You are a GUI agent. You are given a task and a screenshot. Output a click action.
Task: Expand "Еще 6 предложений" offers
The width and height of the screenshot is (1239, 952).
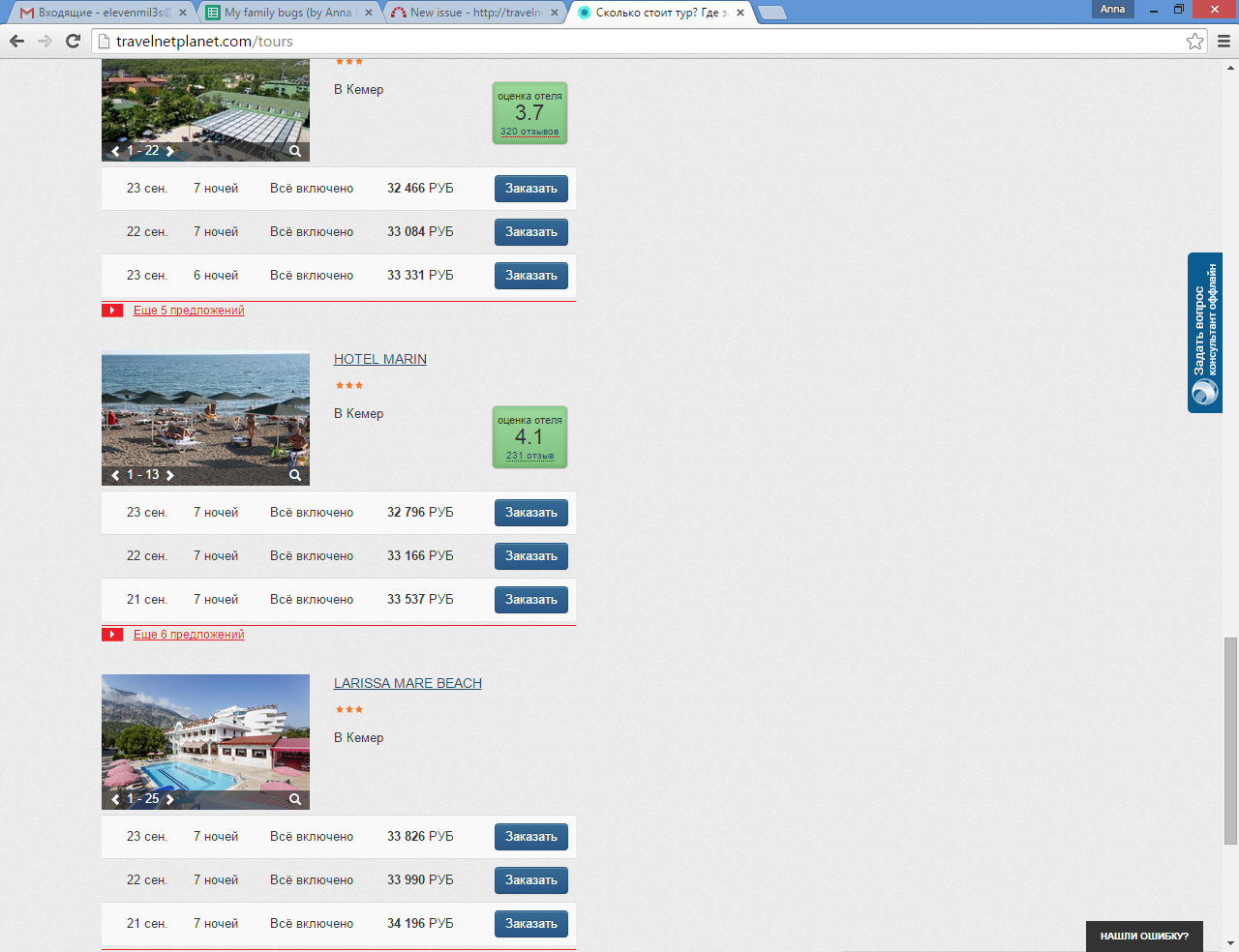[189, 635]
